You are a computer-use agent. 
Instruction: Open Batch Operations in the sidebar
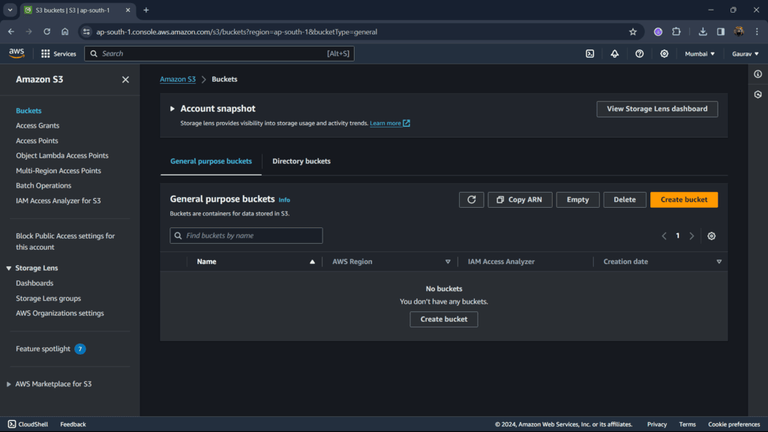click(44, 186)
